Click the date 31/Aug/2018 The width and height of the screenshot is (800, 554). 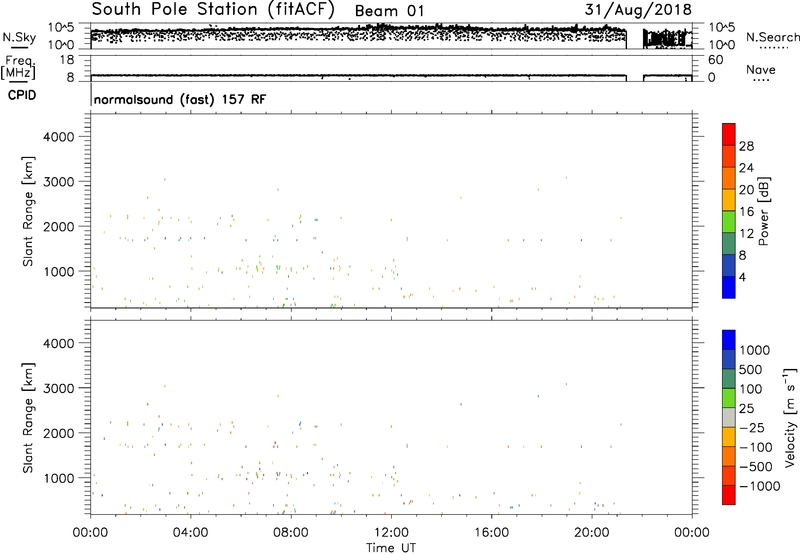pyautogui.click(x=638, y=9)
